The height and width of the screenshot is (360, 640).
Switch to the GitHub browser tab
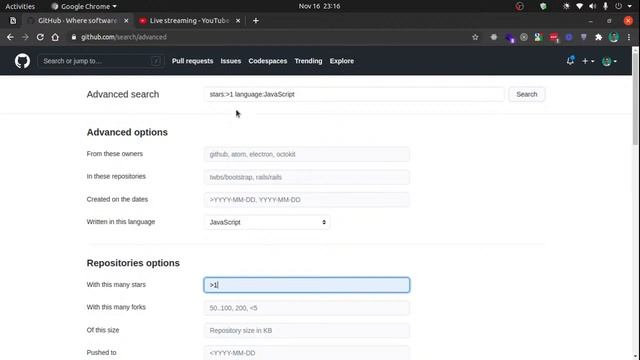coord(78,20)
